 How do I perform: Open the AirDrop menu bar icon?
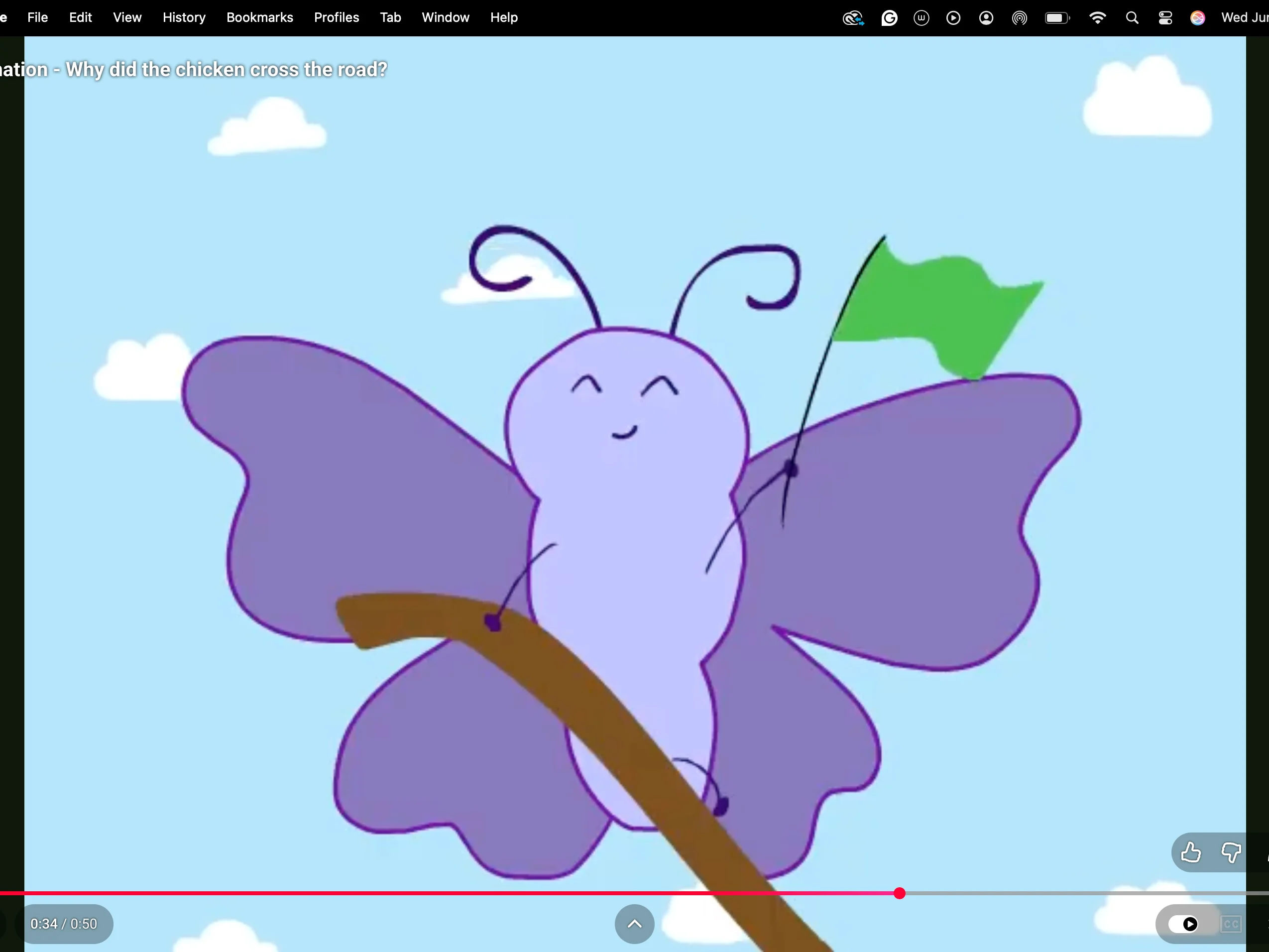tap(1020, 18)
